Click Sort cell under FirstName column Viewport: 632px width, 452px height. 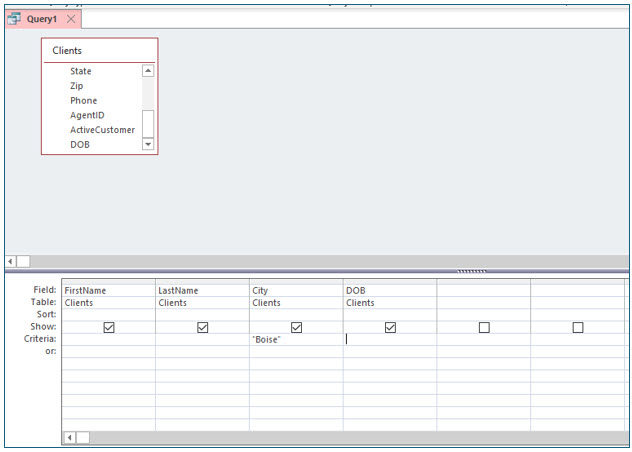click(108, 315)
